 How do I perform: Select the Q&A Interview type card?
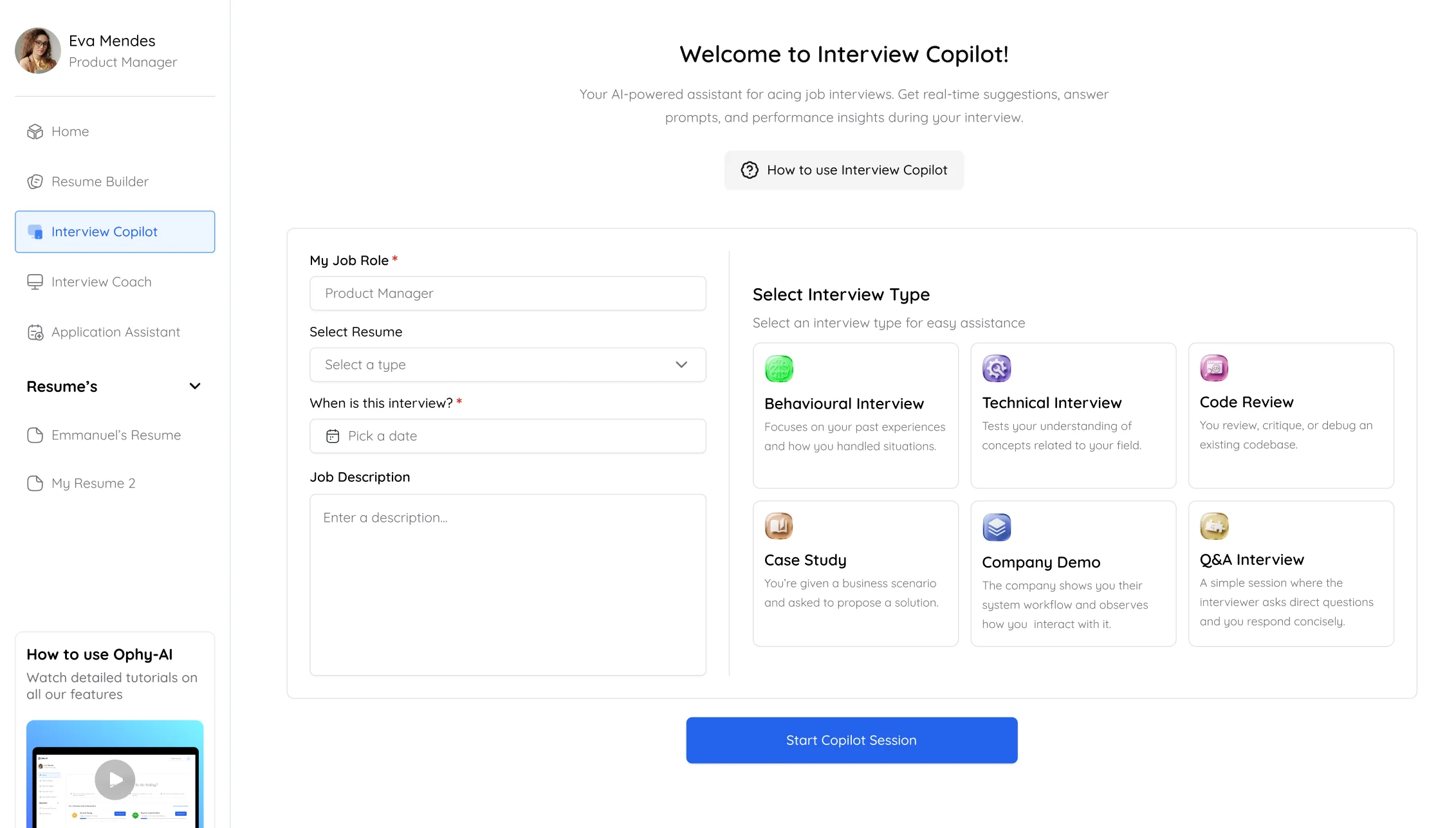pyautogui.click(x=1290, y=573)
